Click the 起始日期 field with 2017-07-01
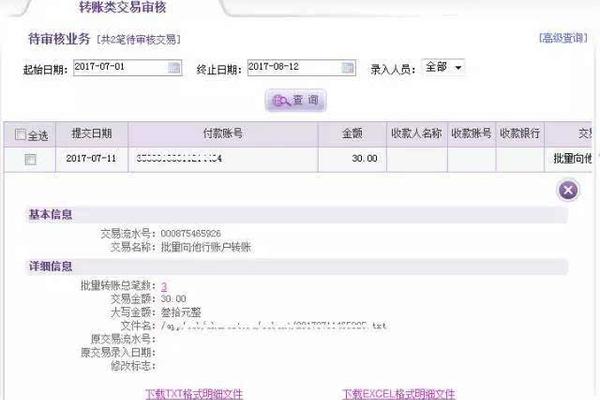 [127, 67]
